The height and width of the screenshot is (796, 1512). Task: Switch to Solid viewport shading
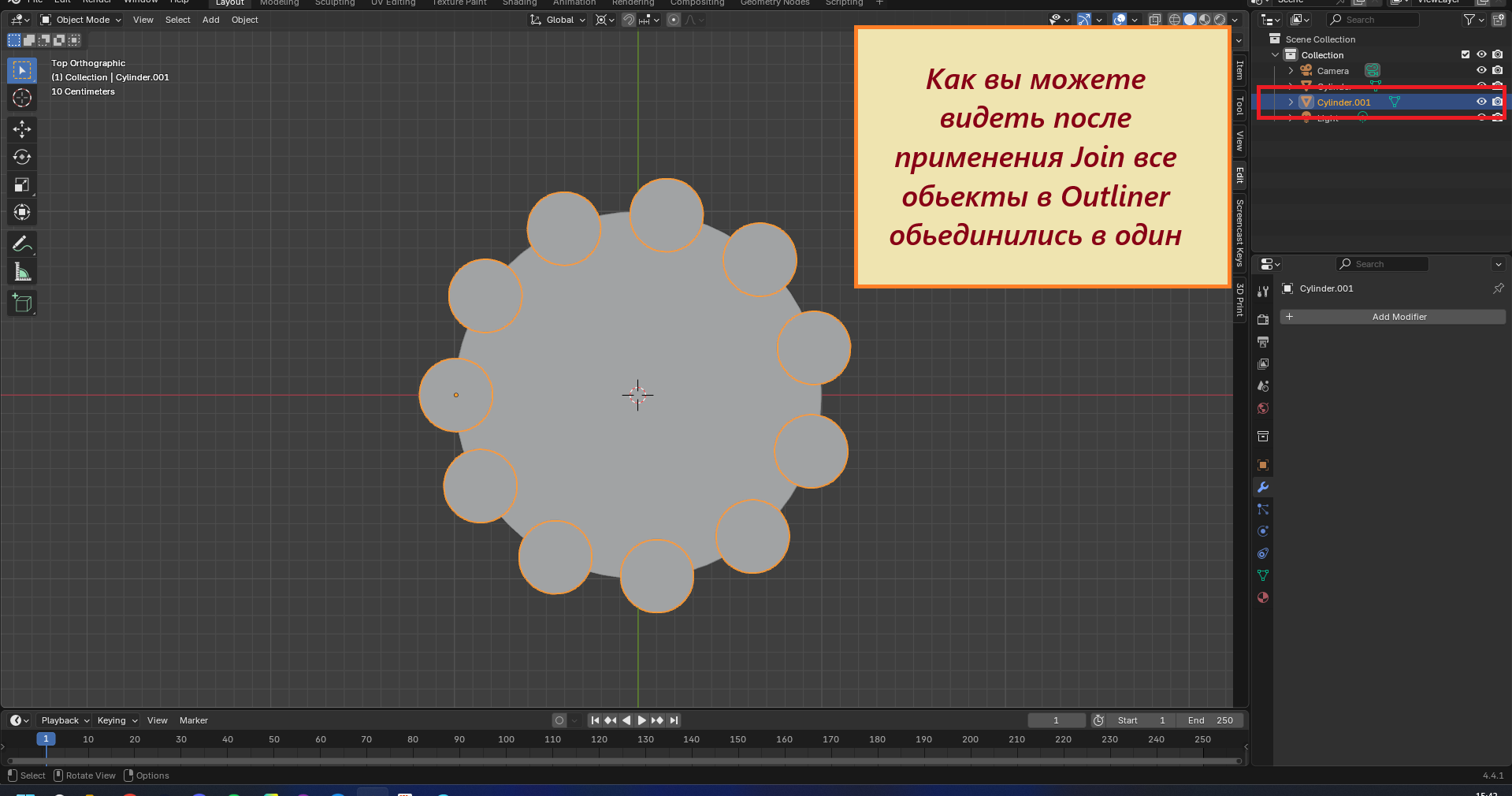click(x=1190, y=20)
